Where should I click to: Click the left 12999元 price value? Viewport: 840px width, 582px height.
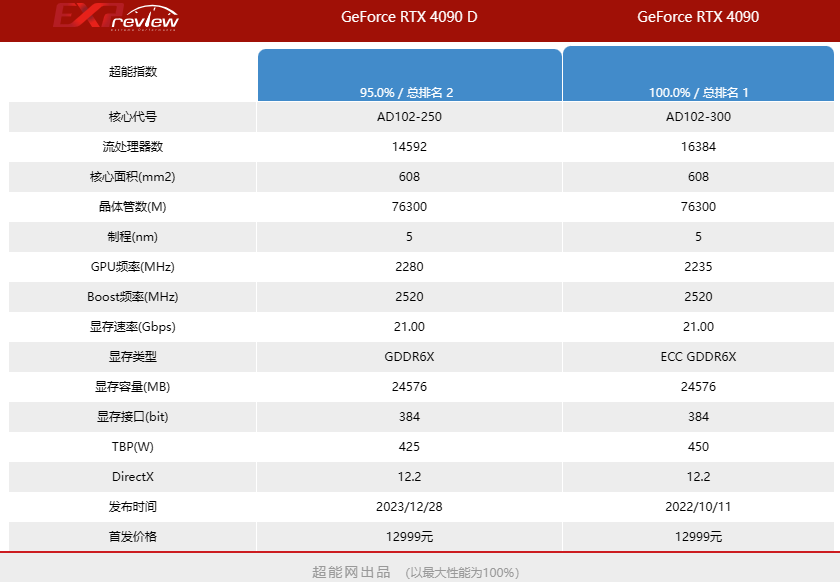410,537
